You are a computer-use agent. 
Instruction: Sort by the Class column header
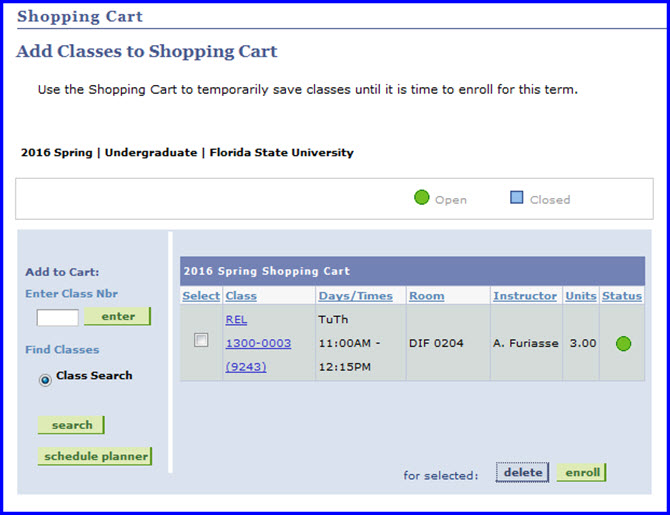click(241, 296)
